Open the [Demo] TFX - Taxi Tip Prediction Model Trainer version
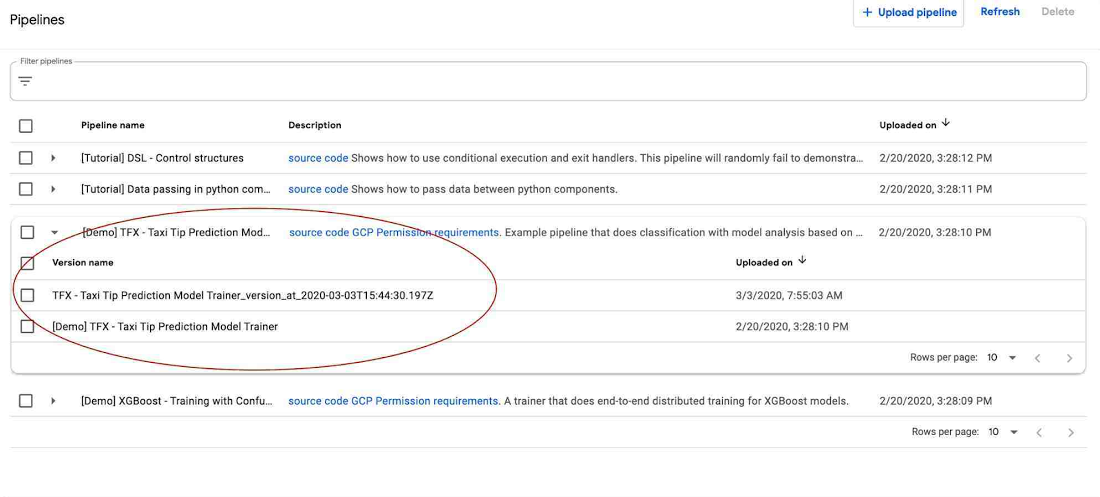This screenshot has height=497, width=1100. point(165,326)
